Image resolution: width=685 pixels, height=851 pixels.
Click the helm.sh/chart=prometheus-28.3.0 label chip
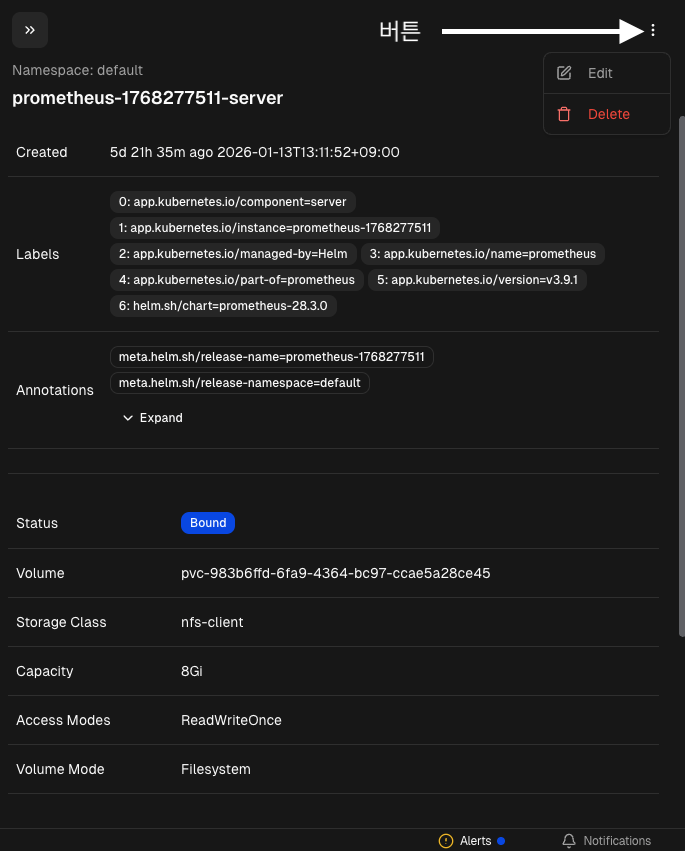223,306
